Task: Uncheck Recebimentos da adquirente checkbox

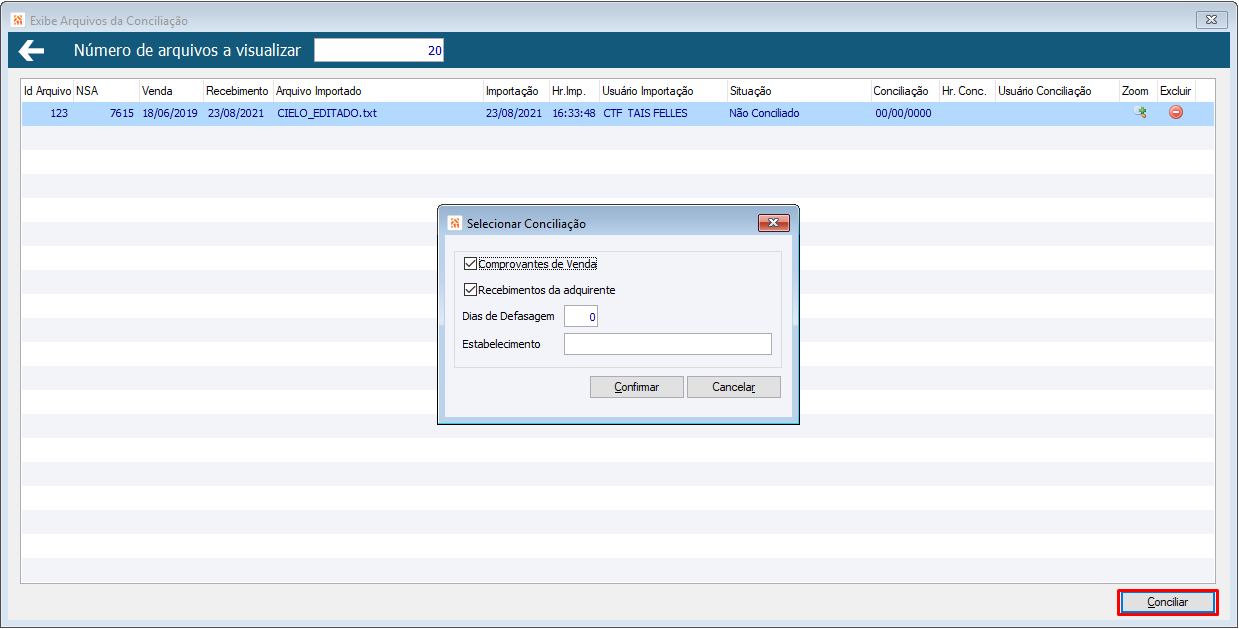Action: pos(471,290)
